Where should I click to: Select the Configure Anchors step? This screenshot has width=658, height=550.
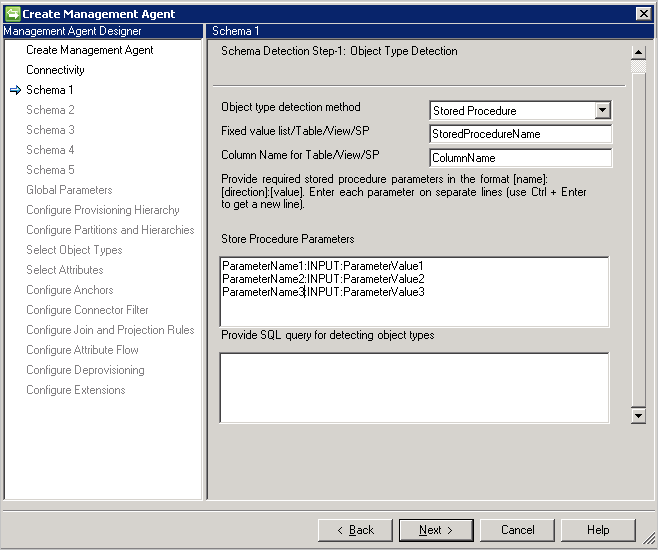70,290
